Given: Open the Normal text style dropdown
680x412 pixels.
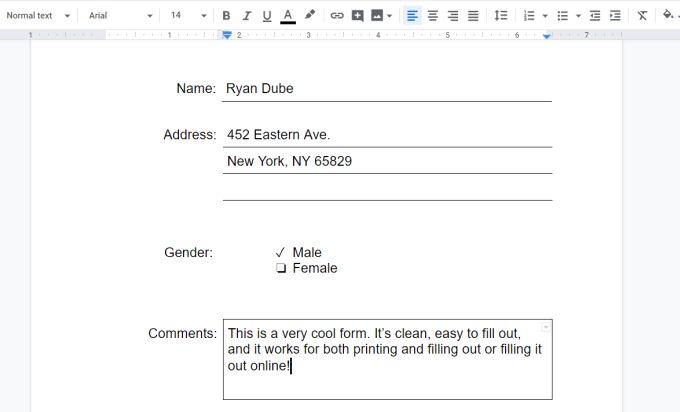Looking at the screenshot, I should click(x=38, y=16).
